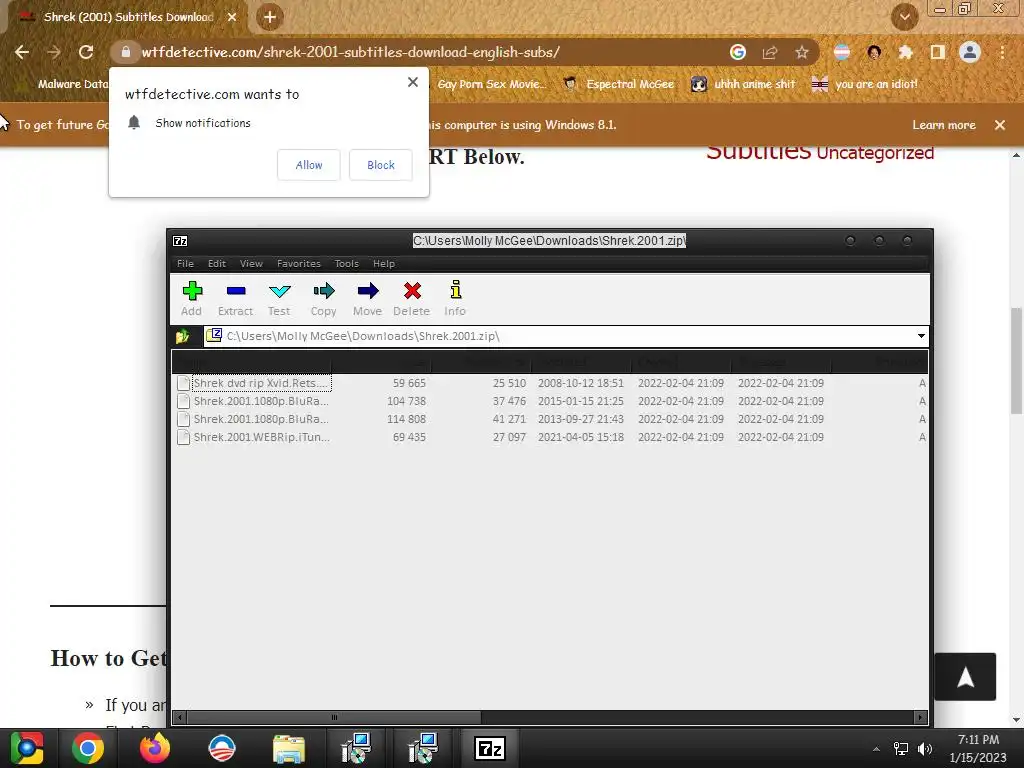Open the Favorites menu in 7-Zip

point(299,264)
